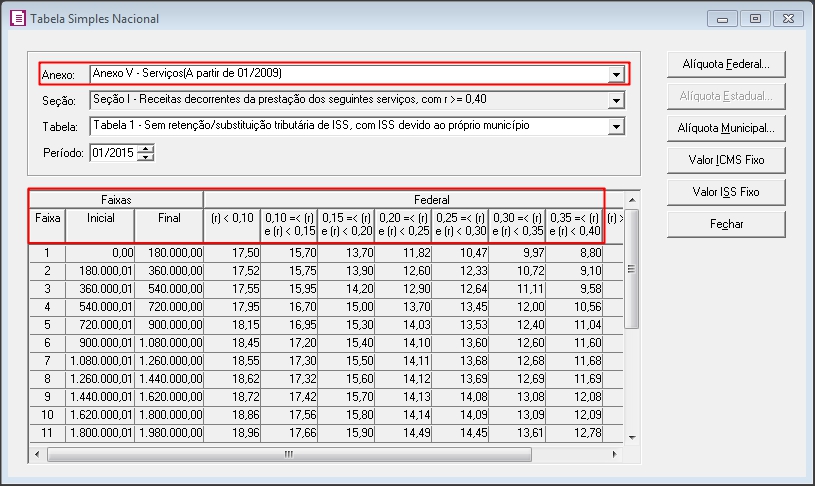
Task: Click the Faixas group header
Action: click(x=116, y=200)
